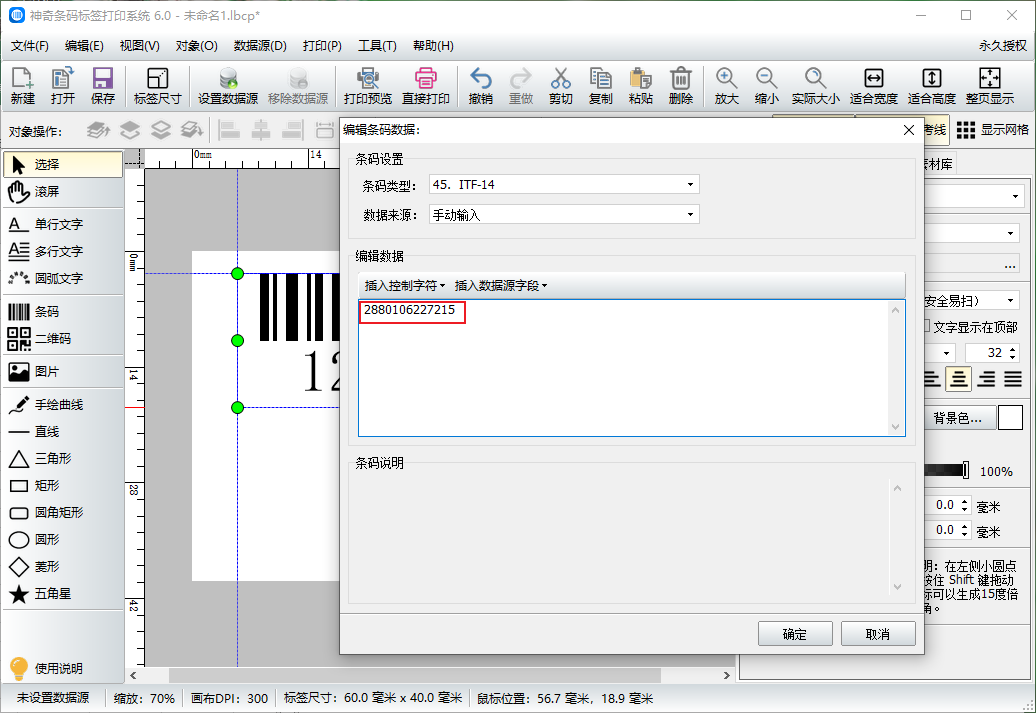Show the full page with 整页显示
Viewport: 1036px width, 713px height.
(990, 86)
